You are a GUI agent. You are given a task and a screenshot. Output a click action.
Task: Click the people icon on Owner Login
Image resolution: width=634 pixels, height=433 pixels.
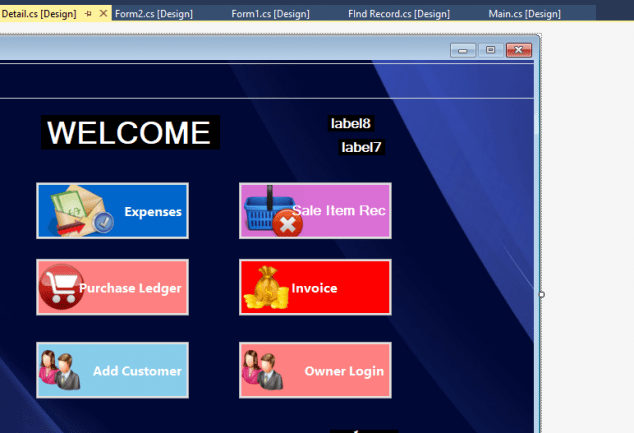coord(262,370)
